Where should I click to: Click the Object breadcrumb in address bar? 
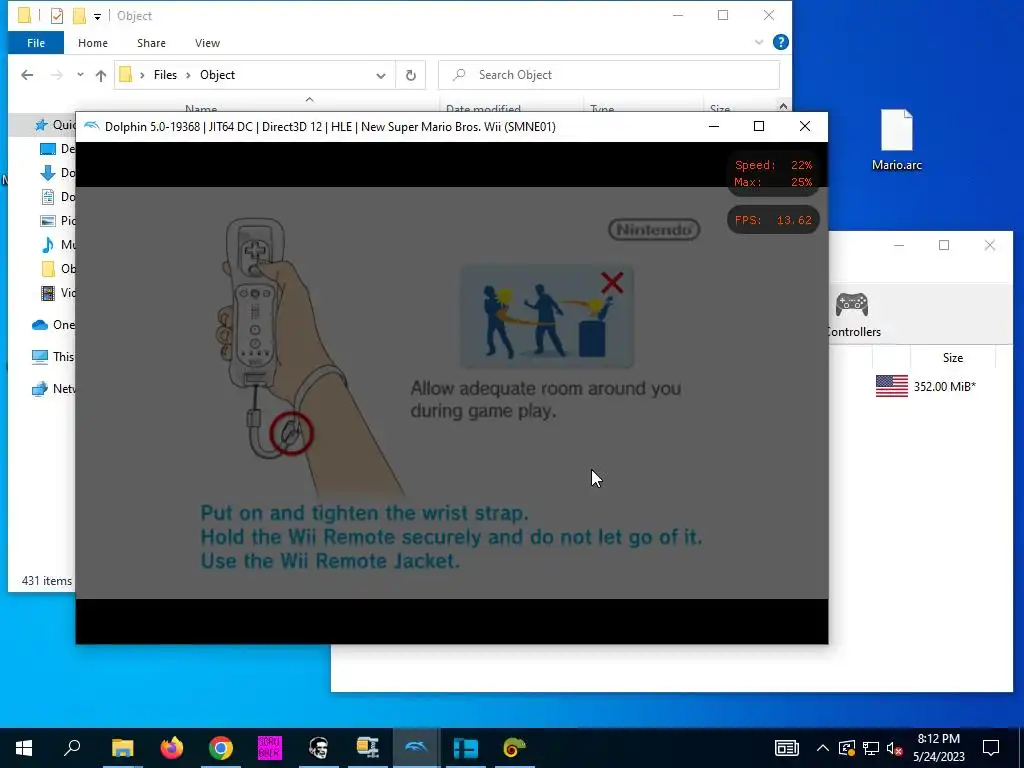point(217,75)
